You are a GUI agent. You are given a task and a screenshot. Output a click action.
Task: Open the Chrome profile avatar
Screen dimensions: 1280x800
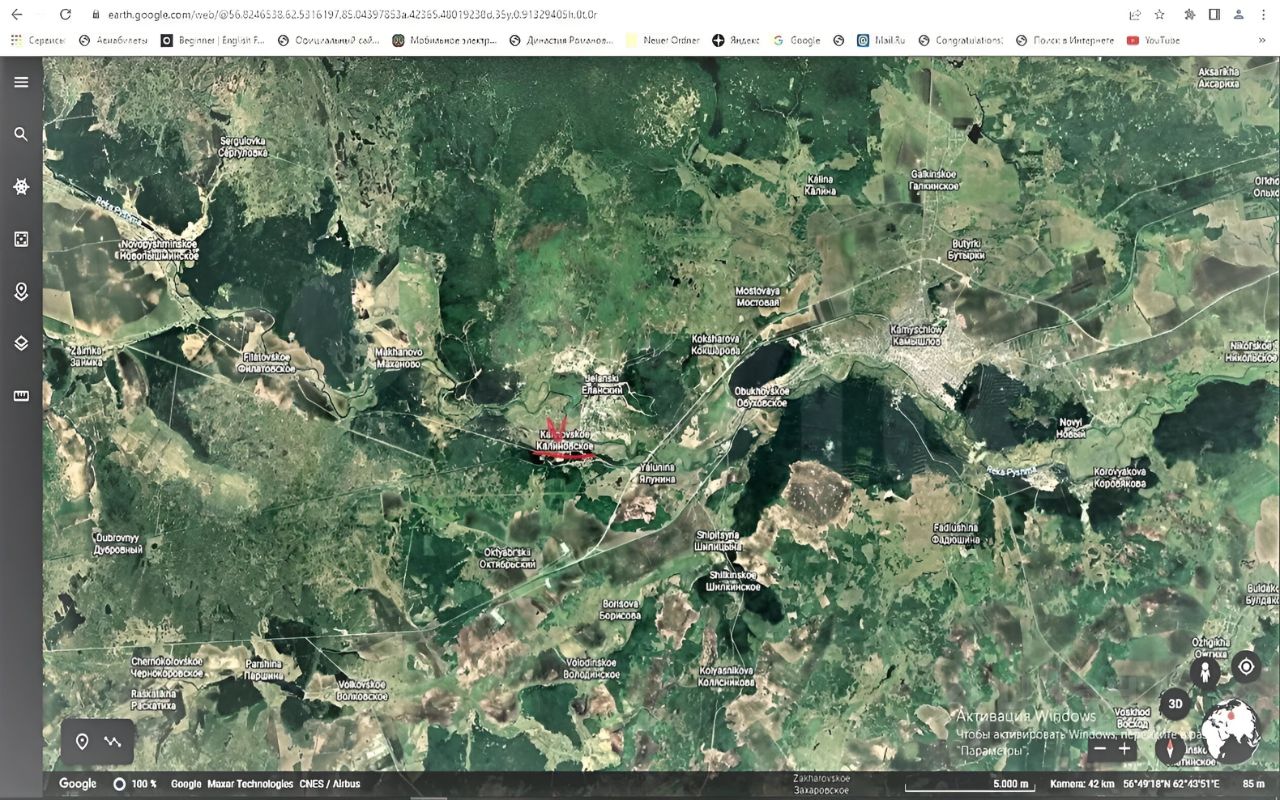pyautogui.click(x=1240, y=15)
